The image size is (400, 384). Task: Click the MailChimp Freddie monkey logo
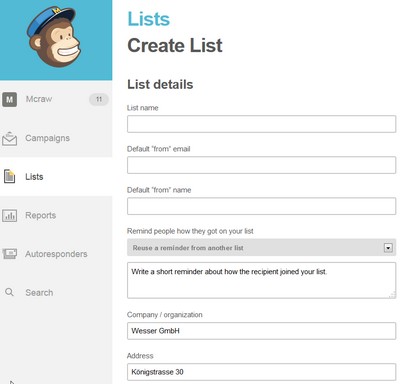tap(53, 36)
